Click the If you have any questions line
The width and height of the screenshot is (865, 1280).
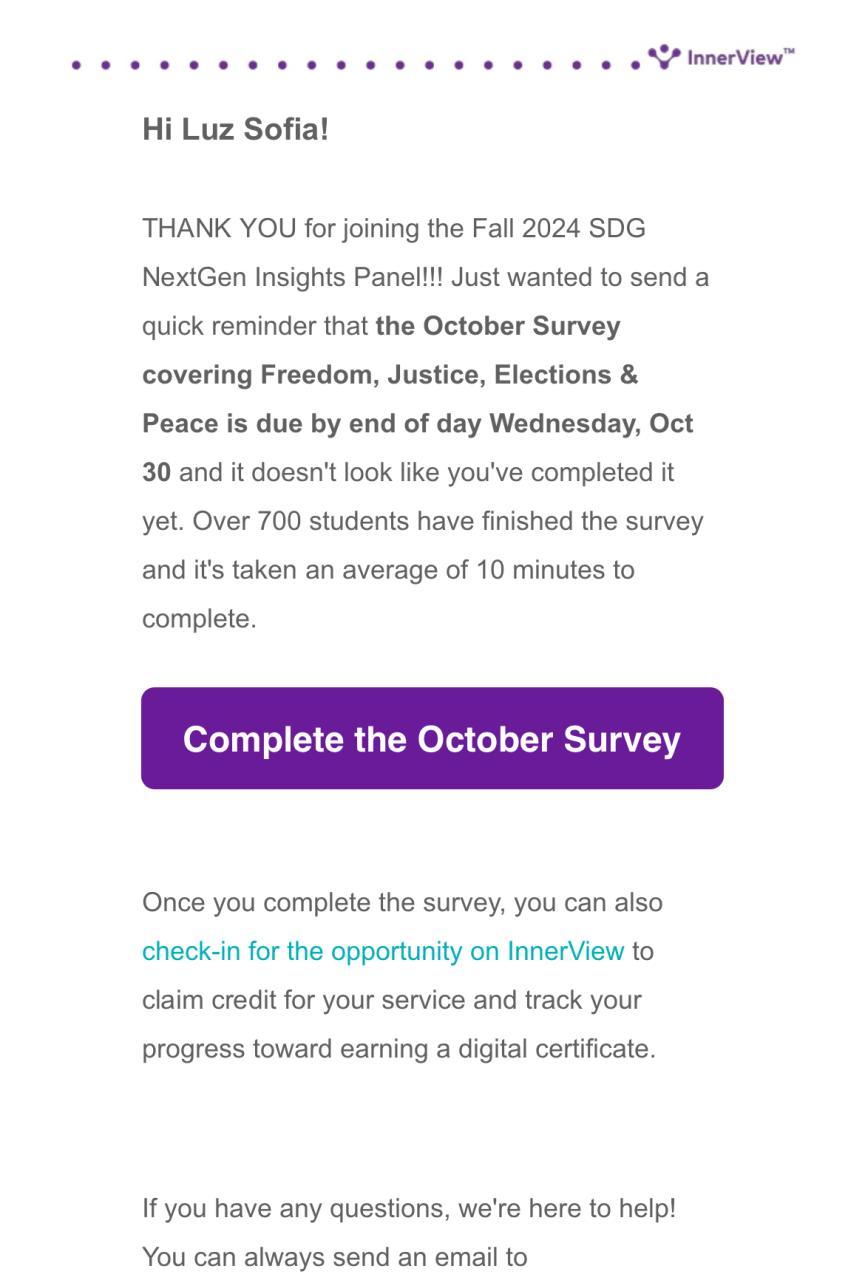409,1208
